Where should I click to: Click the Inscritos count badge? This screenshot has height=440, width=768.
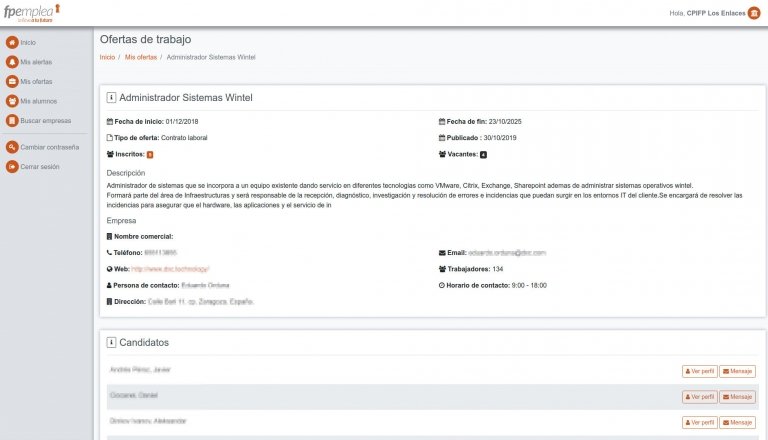[x=150, y=155]
